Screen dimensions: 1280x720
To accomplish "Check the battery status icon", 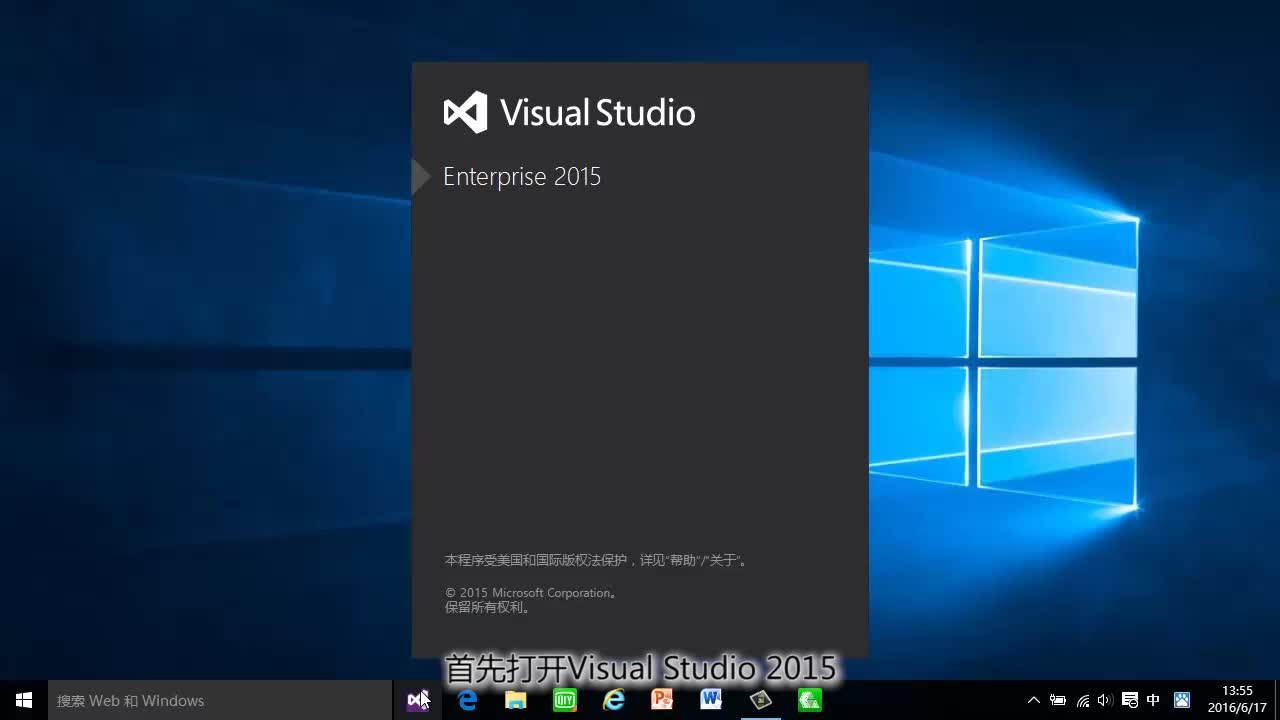I will (1058, 701).
